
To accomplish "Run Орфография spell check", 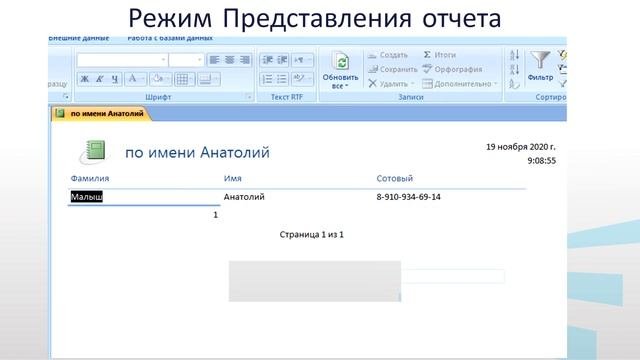I will [x=452, y=69].
